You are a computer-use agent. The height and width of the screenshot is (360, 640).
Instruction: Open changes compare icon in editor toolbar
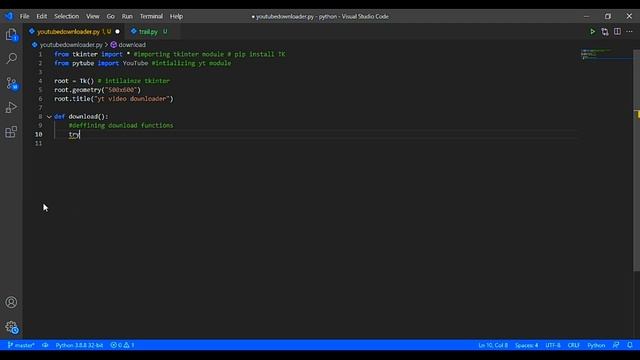coord(605,32)
